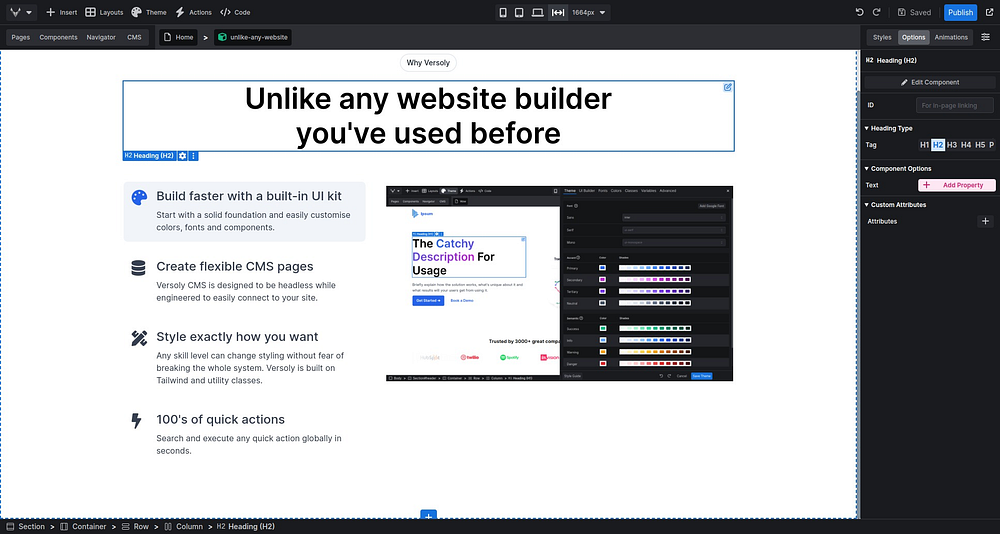Set heading tag to H1

pos(924,145)
